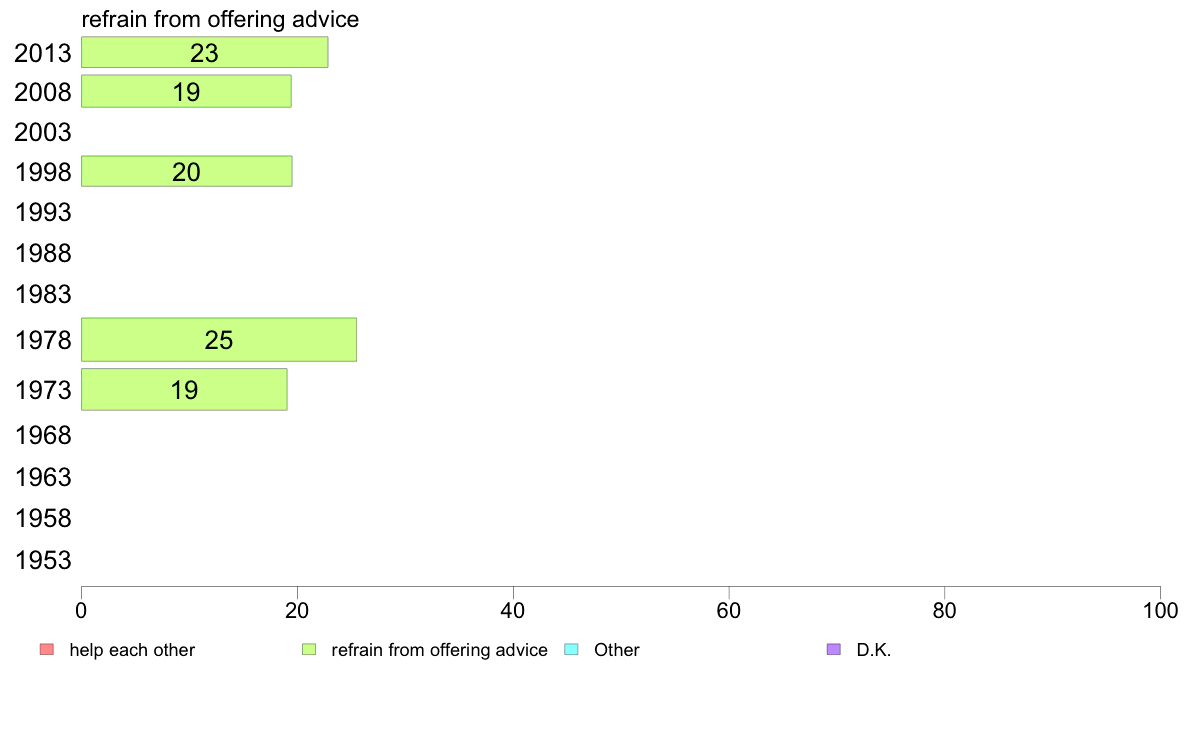The width and height of the screenshot is (1188, 736).
Task: Click the 2003 year label
Action: coord(43,133)
